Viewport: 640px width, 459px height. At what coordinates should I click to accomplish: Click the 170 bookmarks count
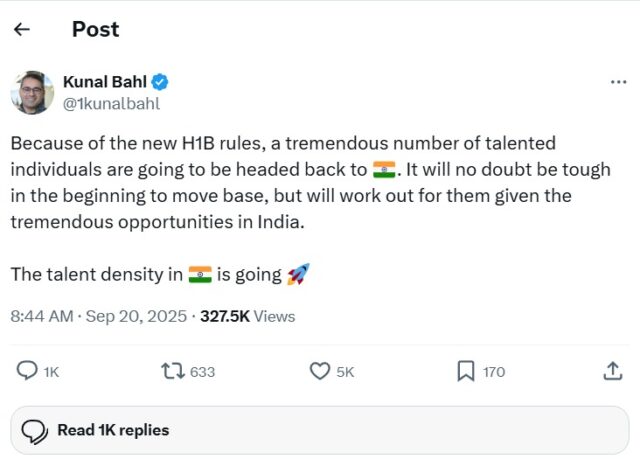pos(494,372)
